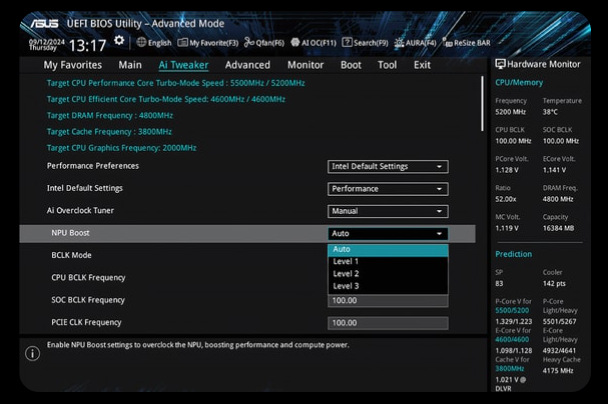Click the globe language icon

point(141,42)
